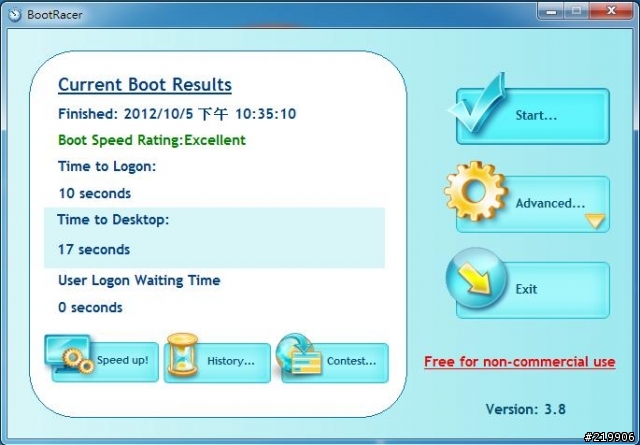Click the Time to Logon label
Screen dimensions: 640x445
tap(107, 167)
